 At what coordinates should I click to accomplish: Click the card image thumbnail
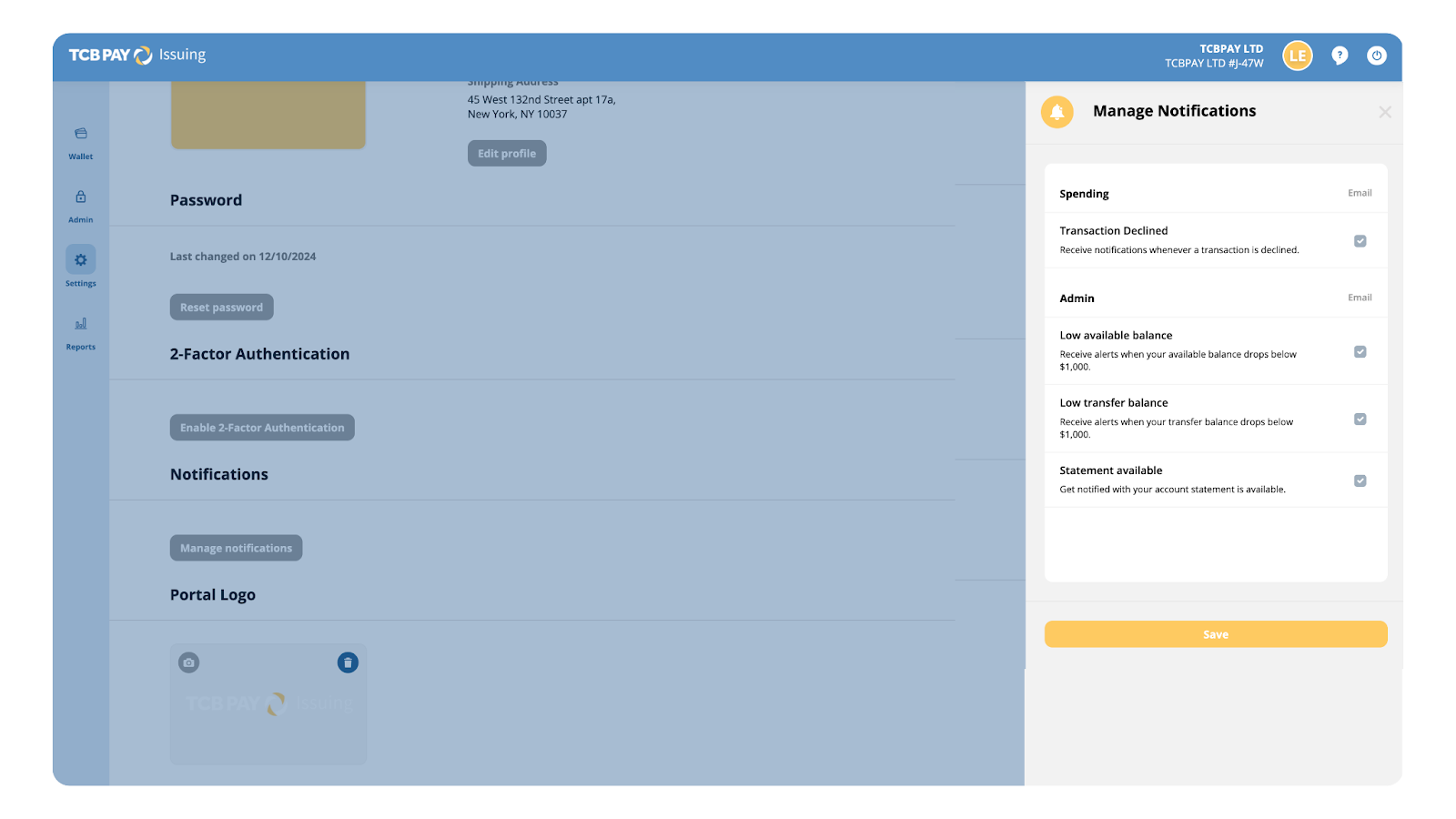(x=268, y=116)
